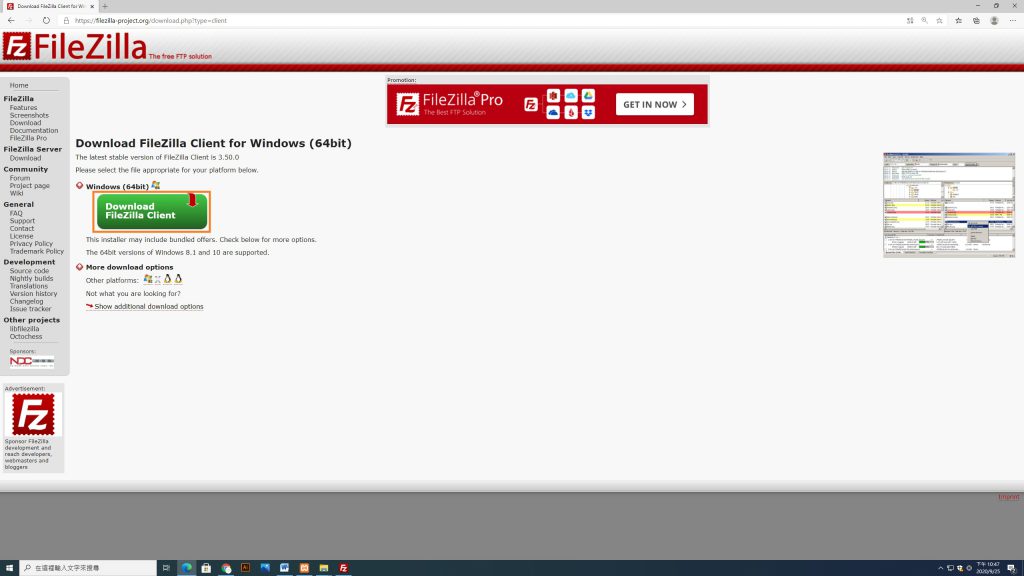Open Octochess project link

pos(25,337)
